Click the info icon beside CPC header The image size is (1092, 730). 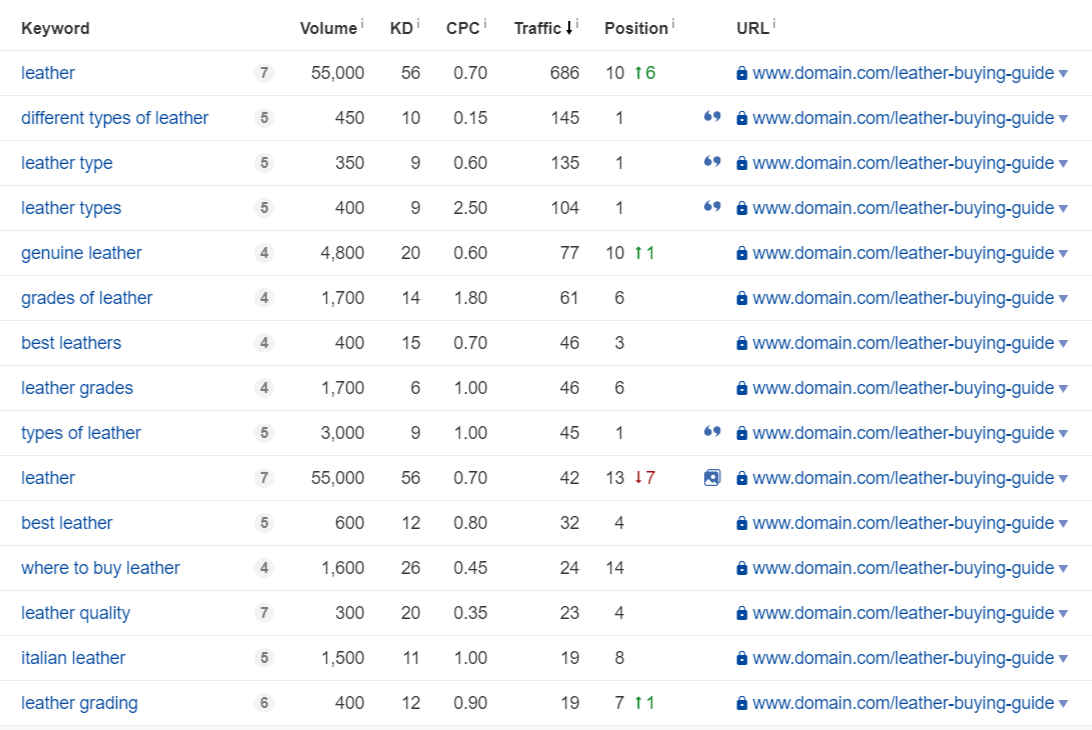[x=484, y=23]
